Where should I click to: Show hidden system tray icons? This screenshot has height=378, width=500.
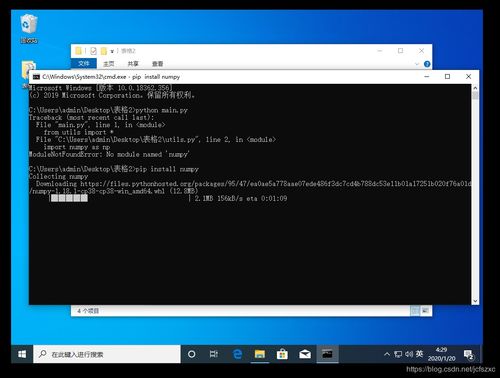coord(387,354)
